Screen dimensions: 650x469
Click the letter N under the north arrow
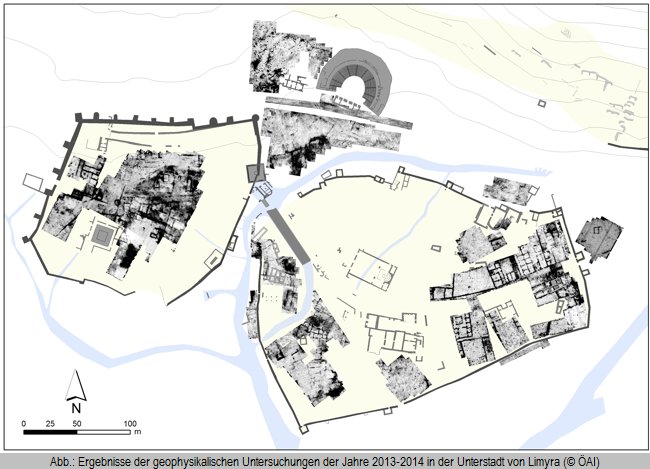point(76,408)
